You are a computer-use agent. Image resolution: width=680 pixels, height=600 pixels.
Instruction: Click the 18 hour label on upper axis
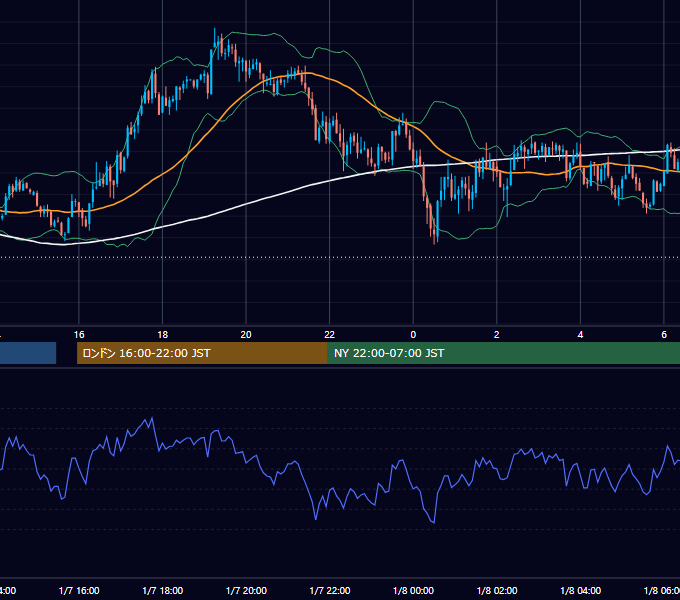coord(163,335)
